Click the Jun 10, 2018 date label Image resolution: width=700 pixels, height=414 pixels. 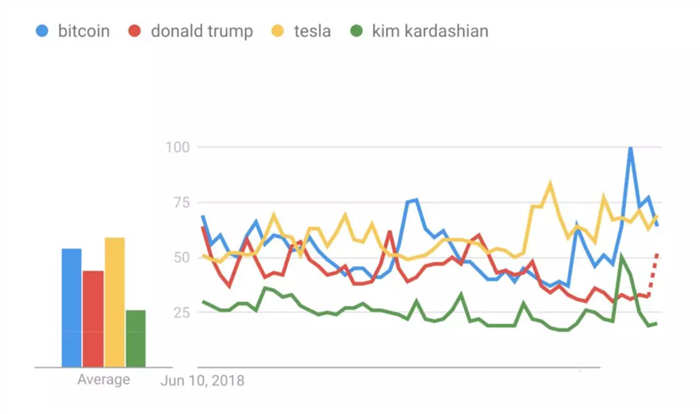click(x=202, y=381)
